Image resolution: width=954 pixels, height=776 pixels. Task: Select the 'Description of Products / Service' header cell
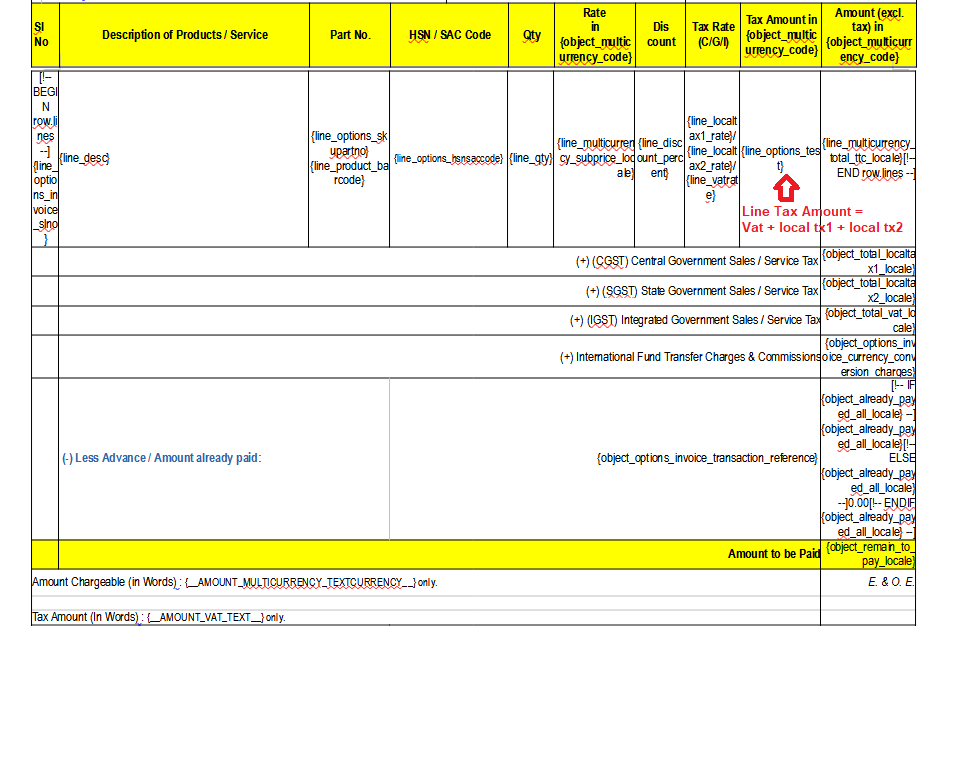point(185,35)
